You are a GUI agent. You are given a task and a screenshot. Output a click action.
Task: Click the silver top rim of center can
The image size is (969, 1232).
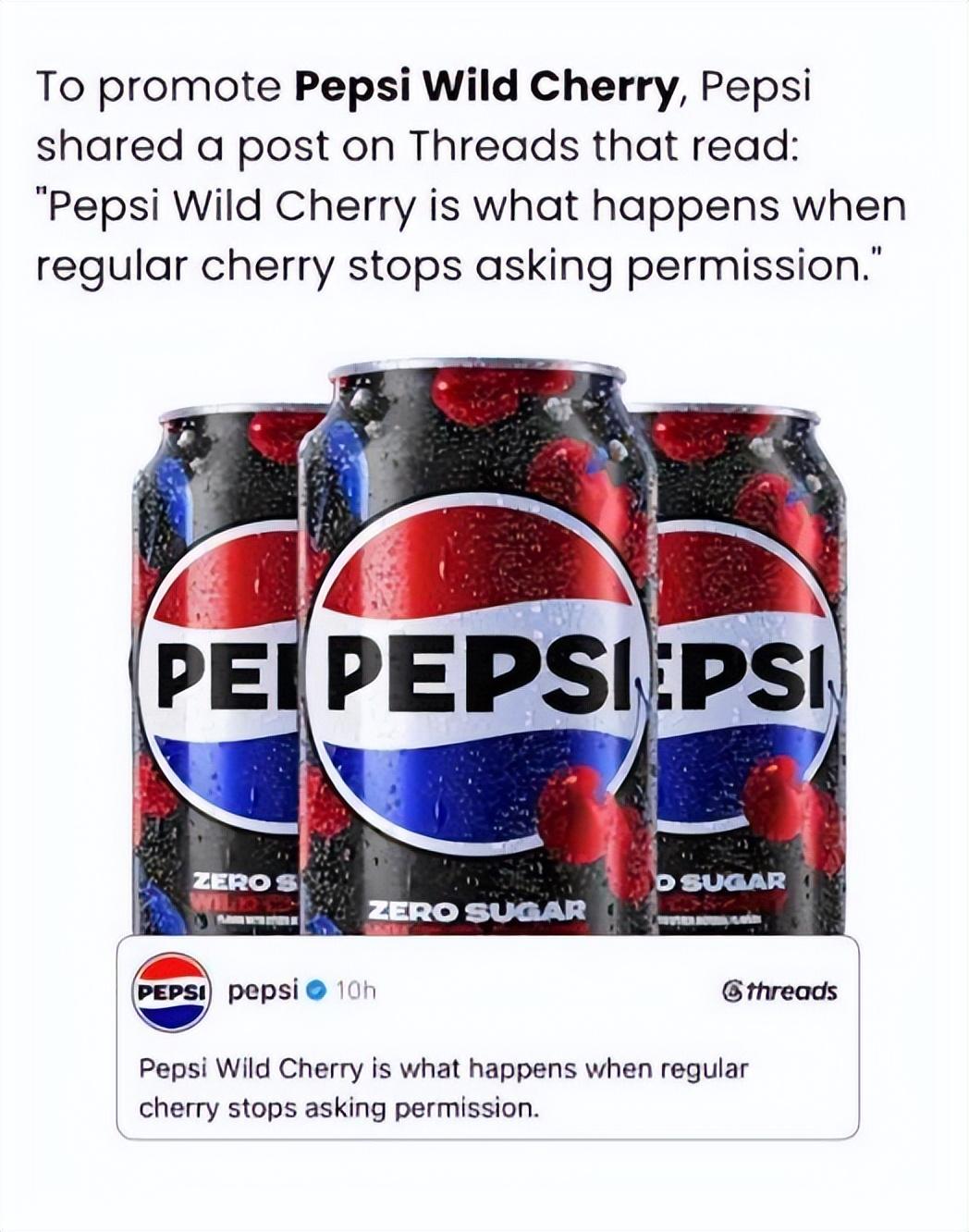click(x=478, y=369)
